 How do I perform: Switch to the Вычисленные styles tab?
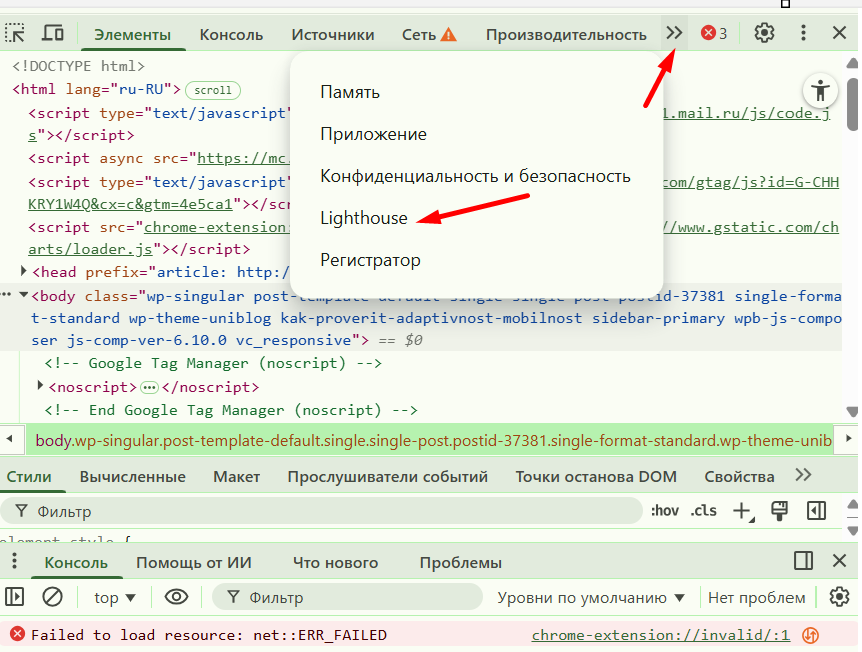pyautogui.click(x=135, y=476)
